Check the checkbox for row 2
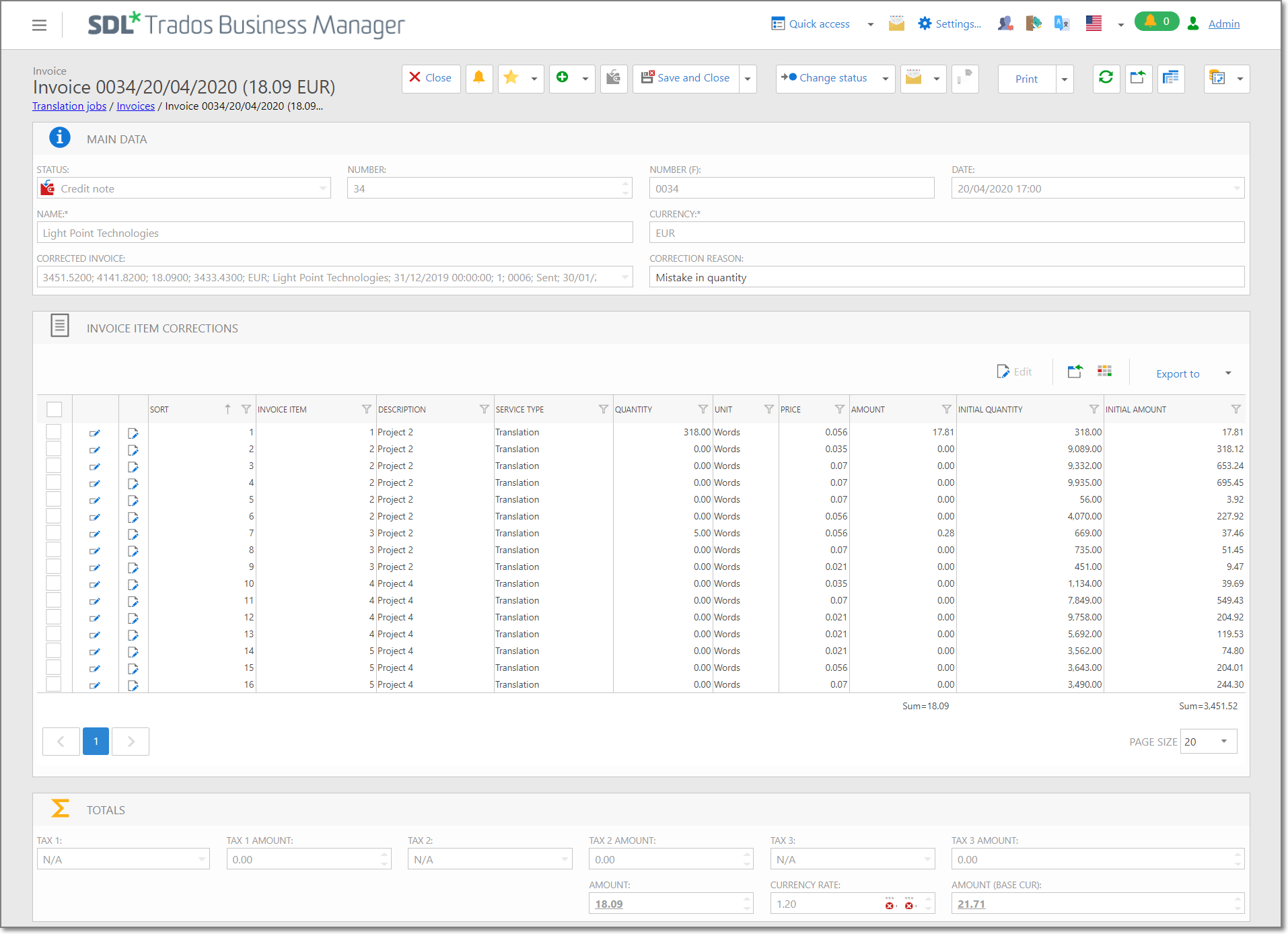 (54, 449)
